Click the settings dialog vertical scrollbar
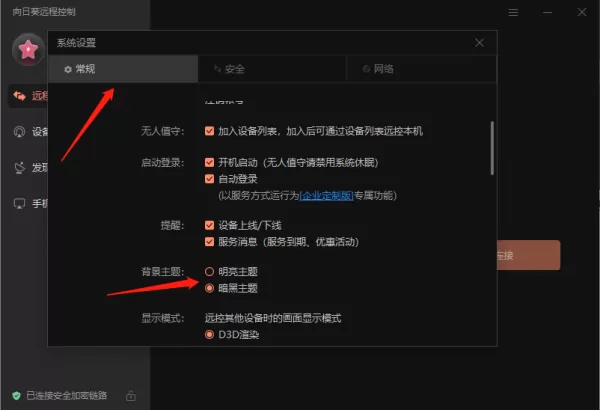Viewport: 600px width, 410px height. (x=492, y=148)
